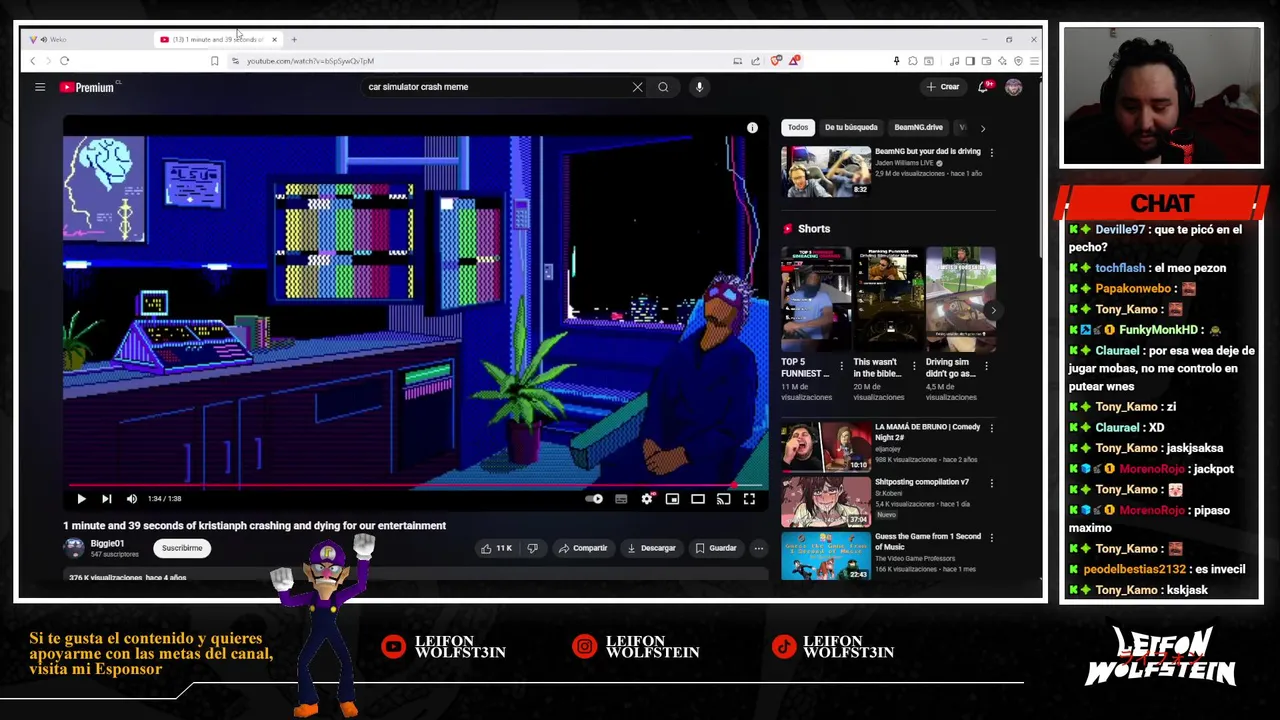Screen dimensions: 1280x720
Task: Show more Shorts with the arrow
Action: (993, 310)
